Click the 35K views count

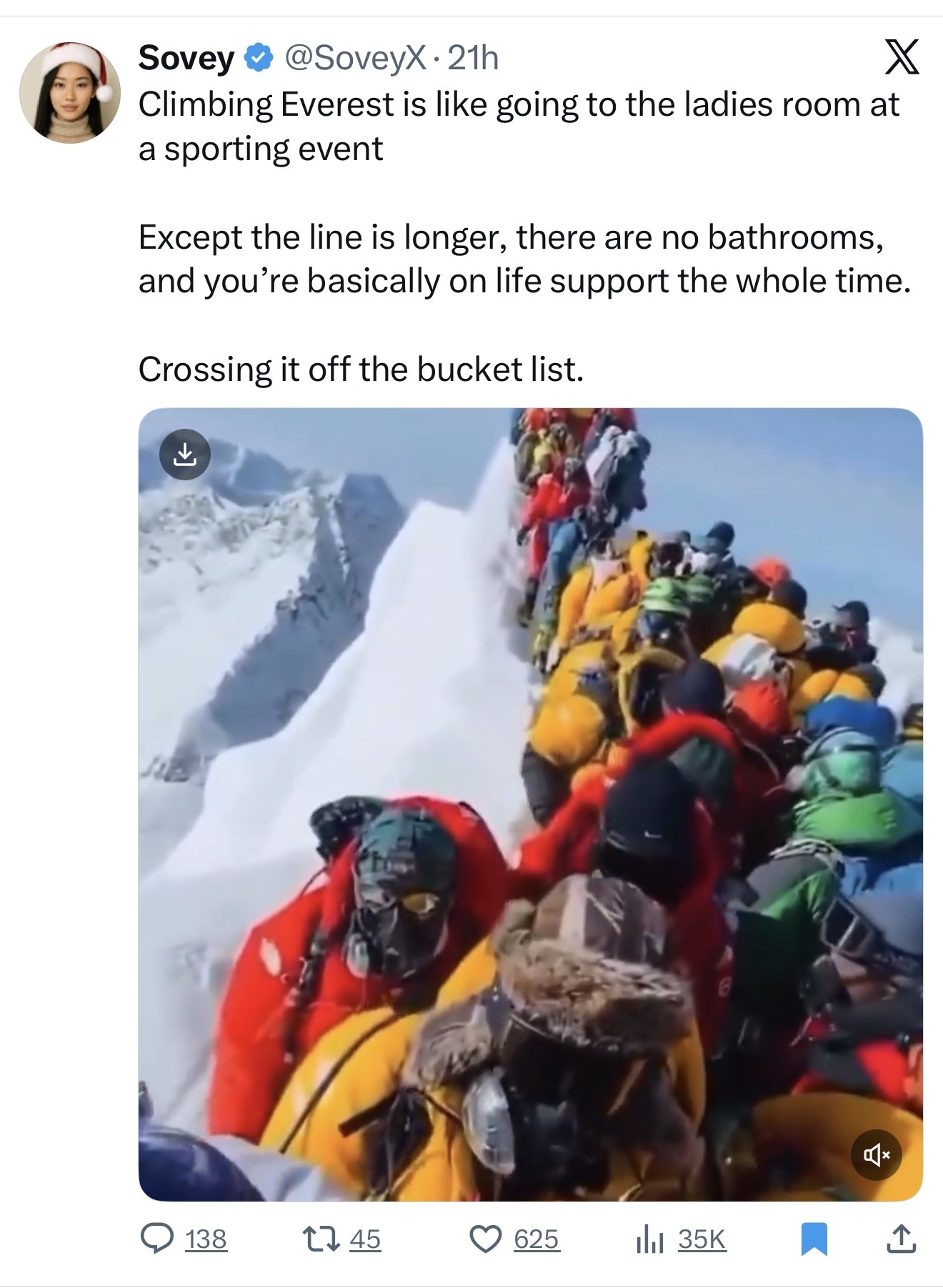(x=702, y=1239)
